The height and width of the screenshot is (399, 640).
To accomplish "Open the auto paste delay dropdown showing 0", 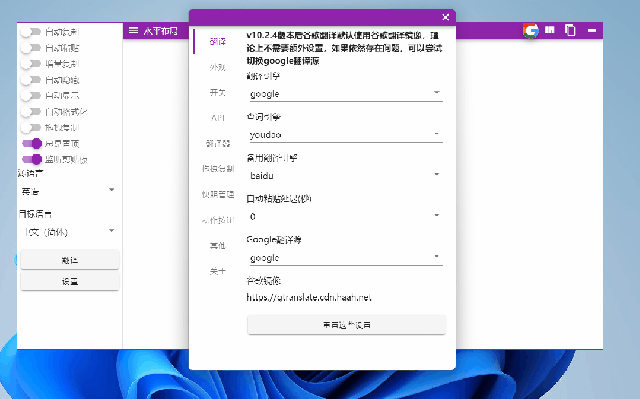I will tap(345, 216).
